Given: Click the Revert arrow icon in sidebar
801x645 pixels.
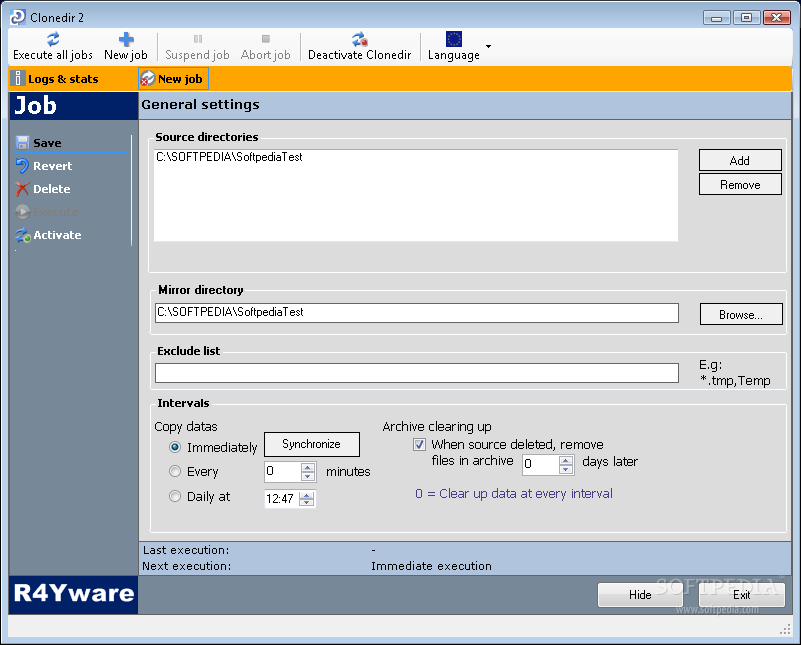Looking at the screenshot, I should [x=22, y=166].
